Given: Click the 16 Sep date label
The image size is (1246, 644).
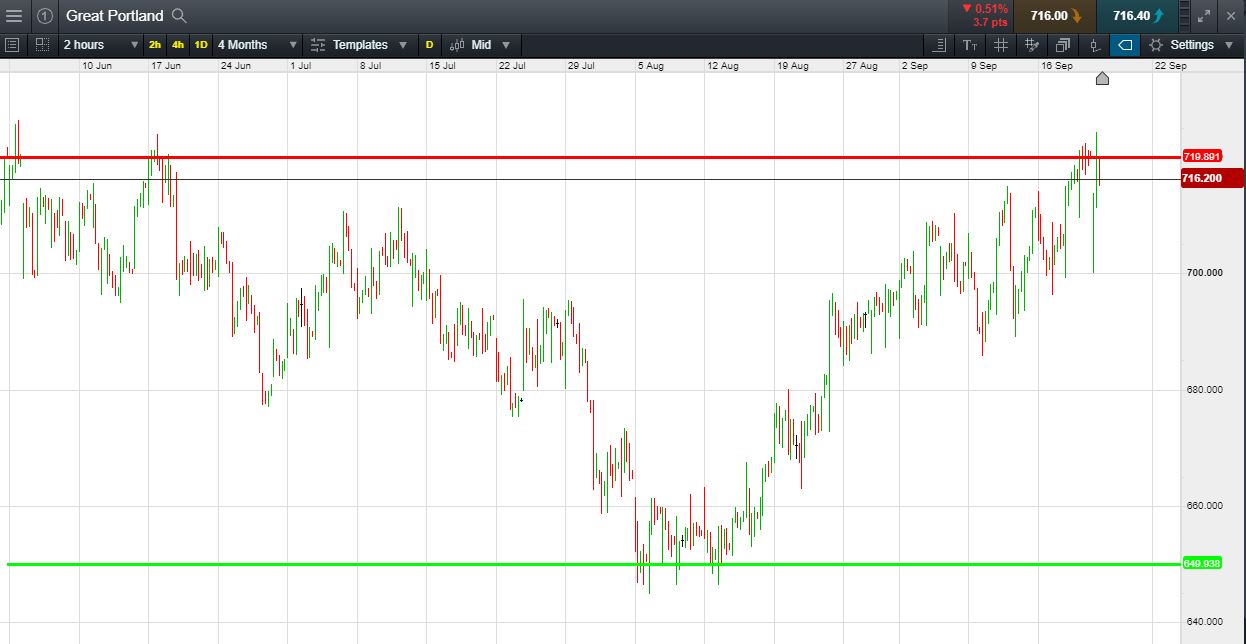Looking at the screenshot, I should [1058, 65].
